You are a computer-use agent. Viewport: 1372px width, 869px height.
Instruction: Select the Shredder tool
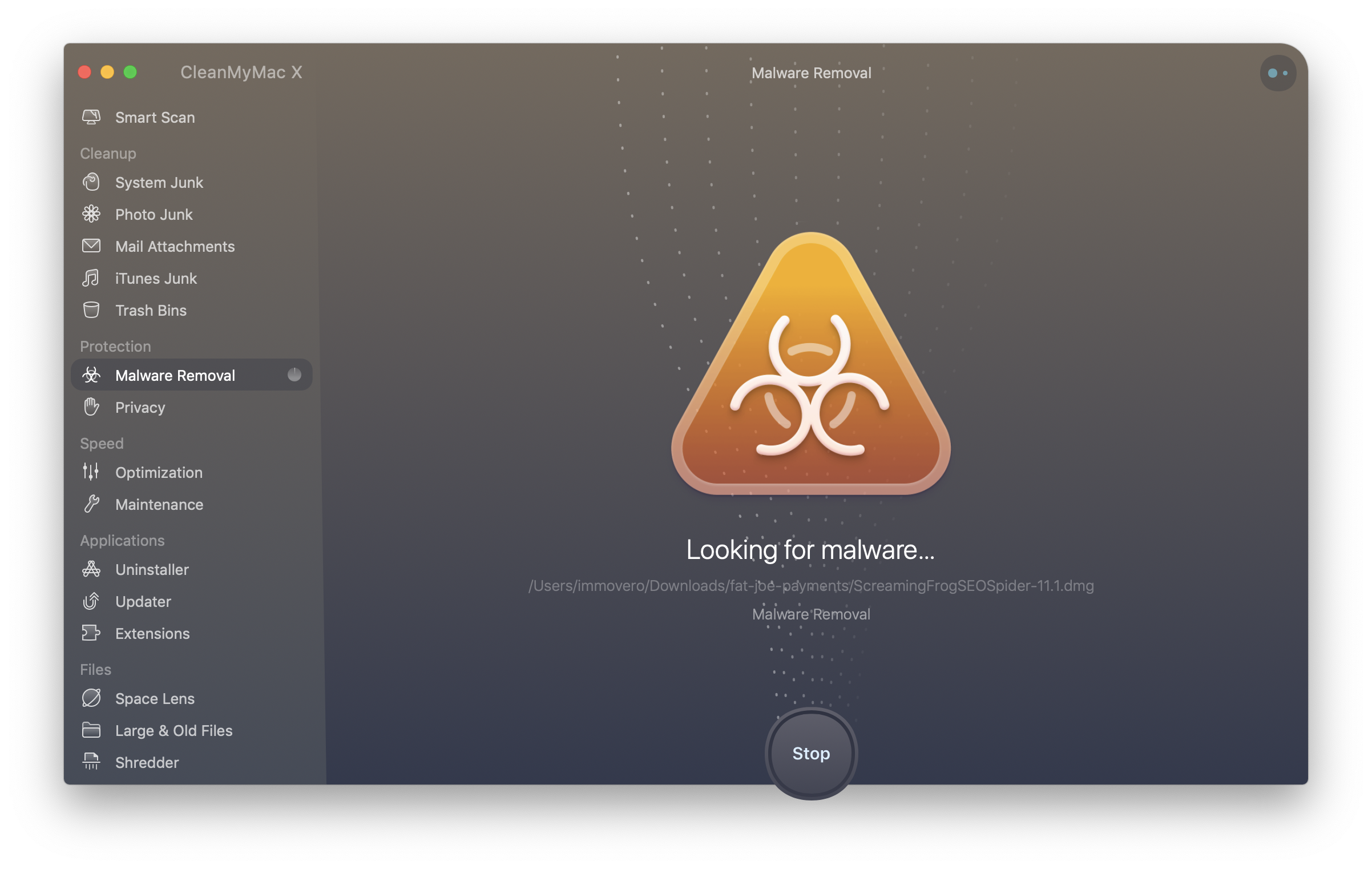(147, 761)
